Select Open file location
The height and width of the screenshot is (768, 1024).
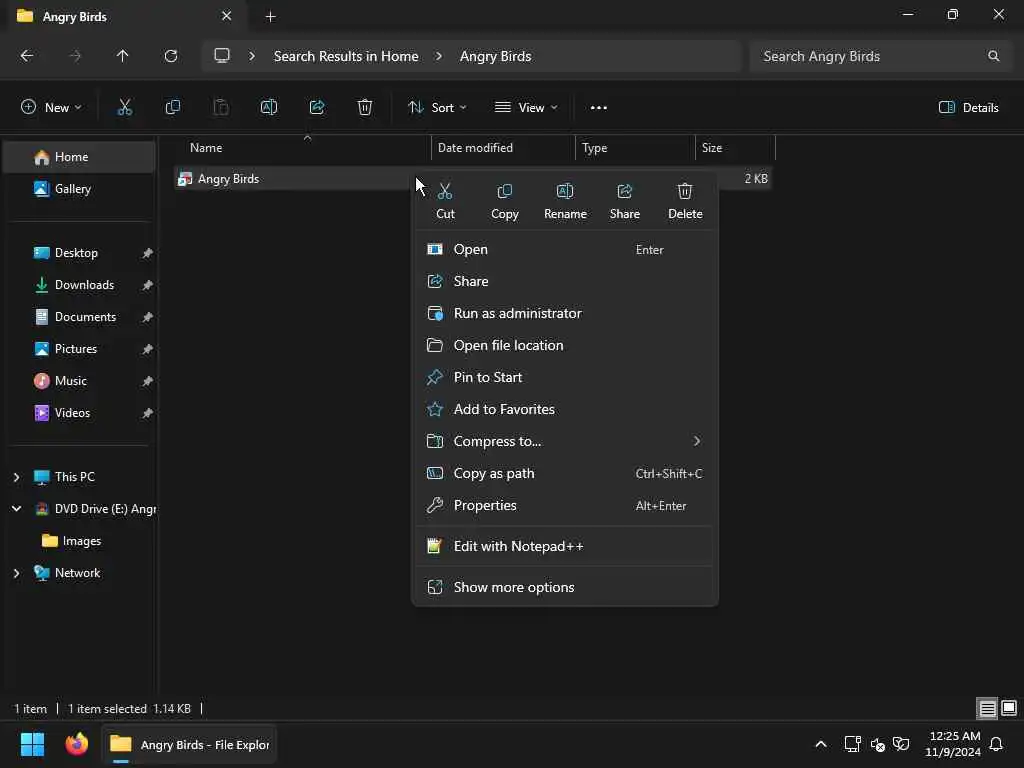[565, 345]
